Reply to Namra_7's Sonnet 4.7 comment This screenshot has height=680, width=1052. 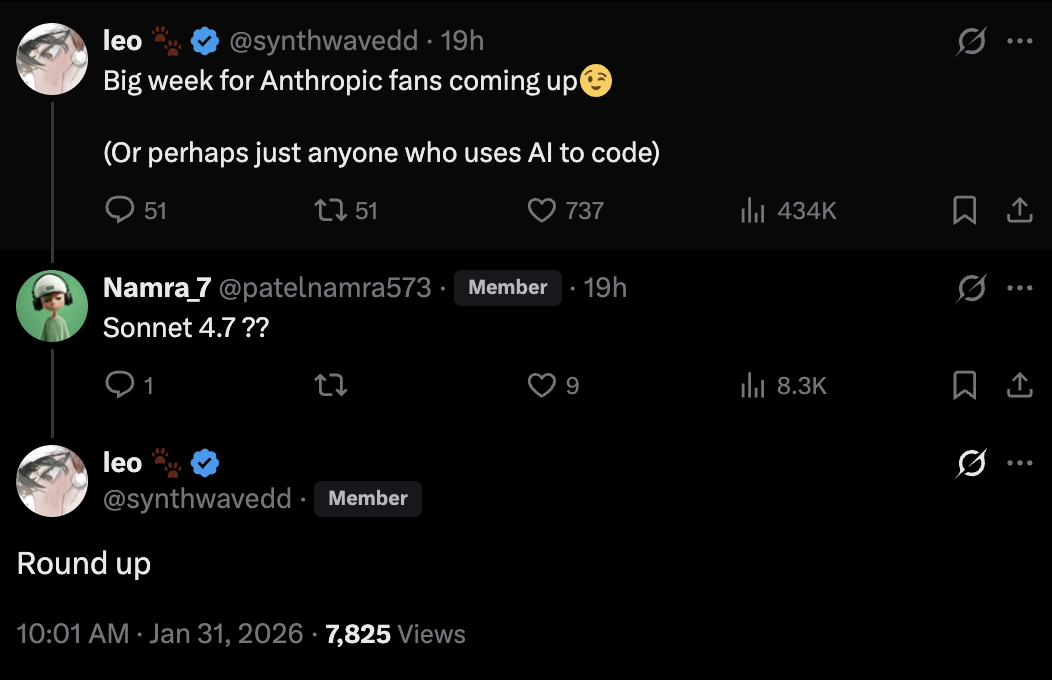120,385
